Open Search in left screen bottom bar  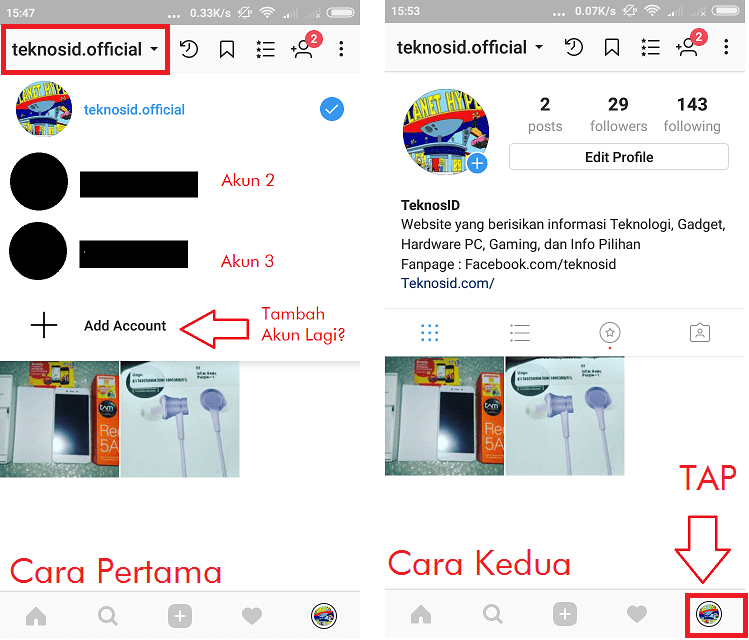click(x=108, y=616)
